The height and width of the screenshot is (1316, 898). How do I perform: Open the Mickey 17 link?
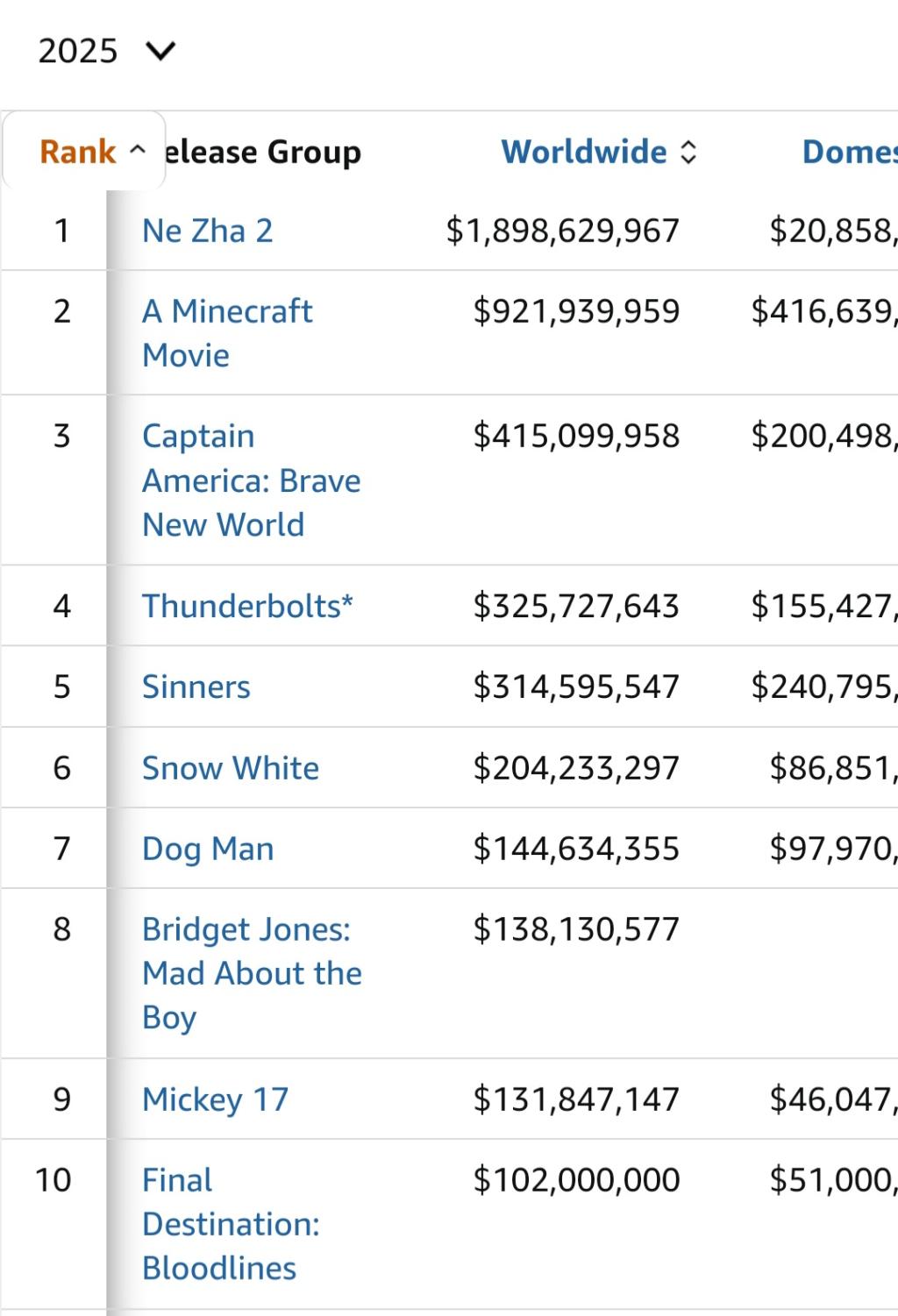pyautogui.click(x=216, y=1099)
